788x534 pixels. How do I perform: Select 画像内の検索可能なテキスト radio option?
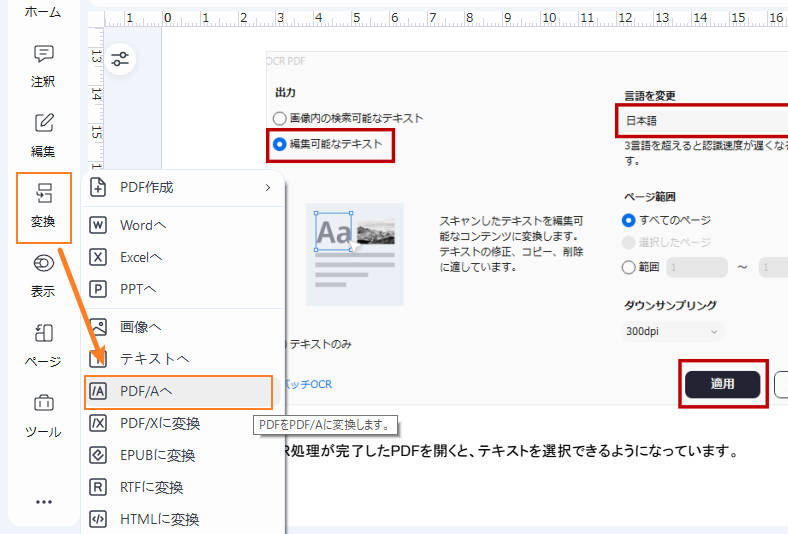tap(279, 119)
